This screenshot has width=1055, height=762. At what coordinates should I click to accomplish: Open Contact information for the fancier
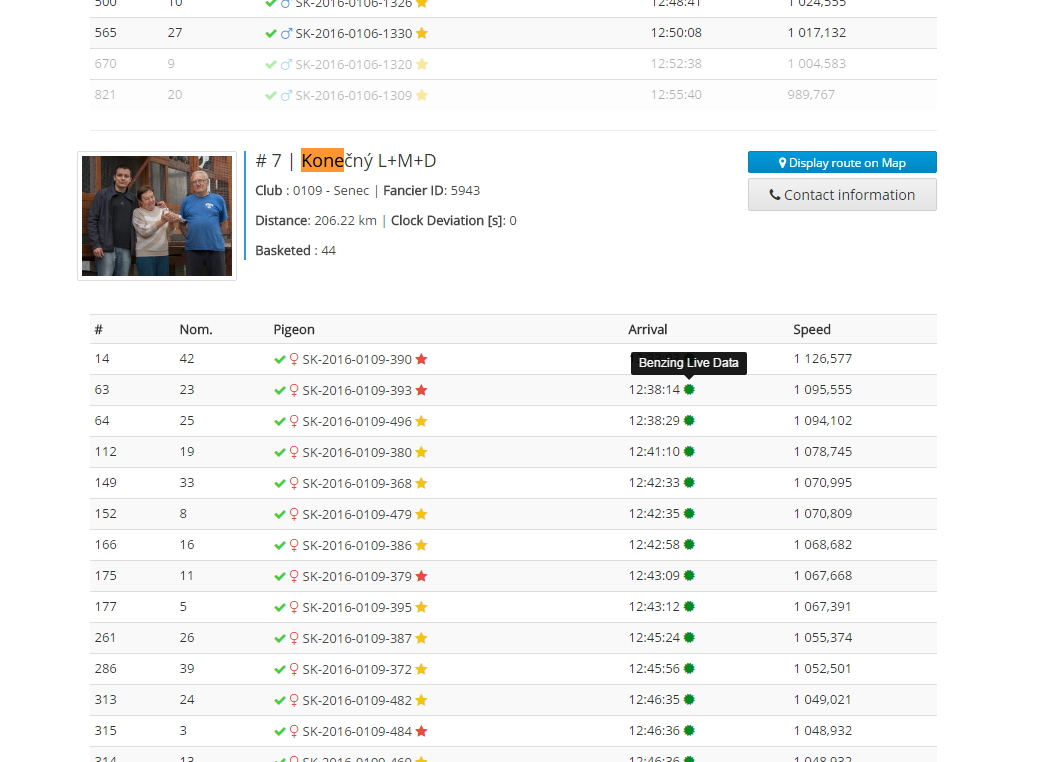point(842,195)
